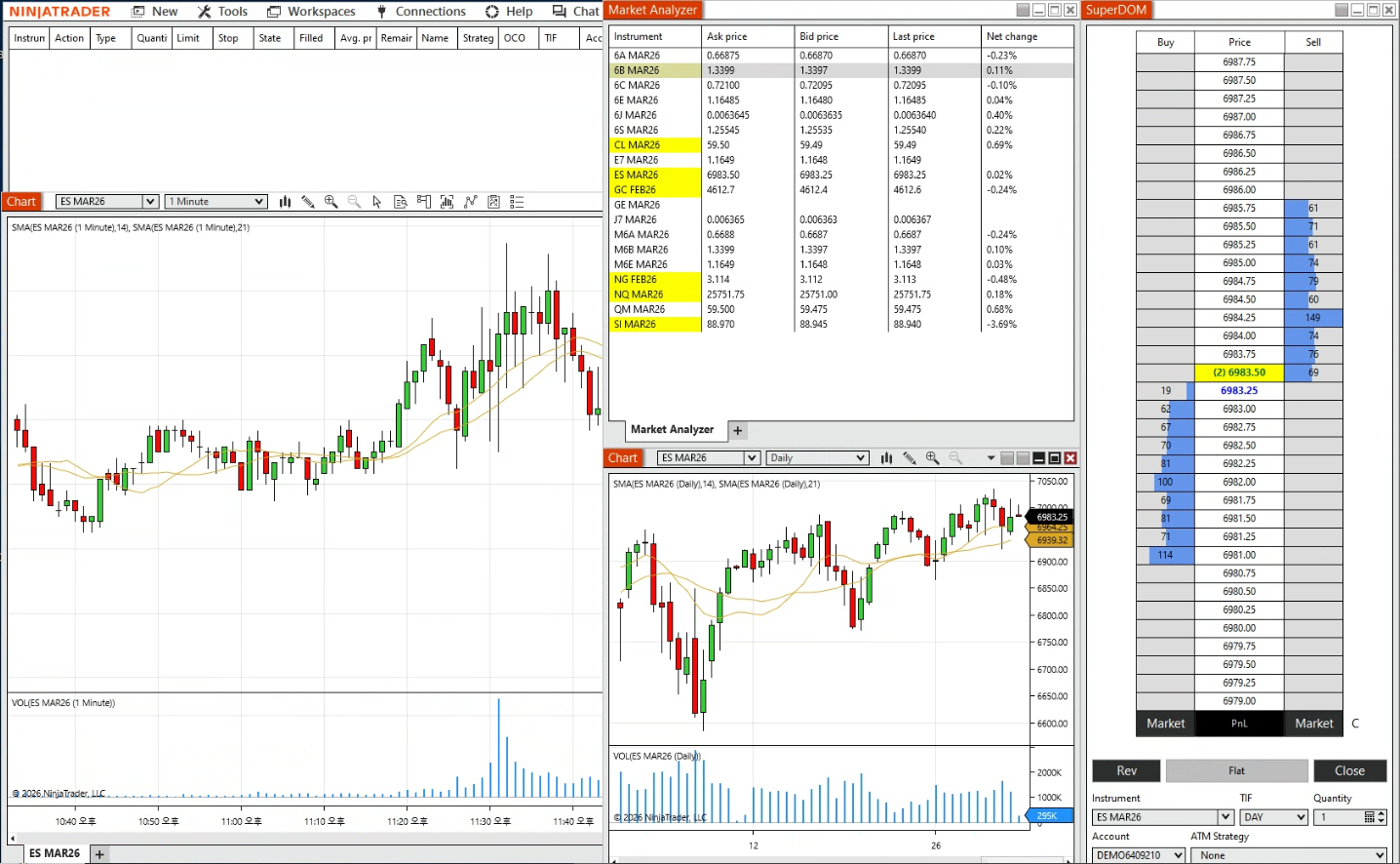This screenshot has height=864, width=1400.
Task: Open bar type selector in Daily chart
Action: 886,458
